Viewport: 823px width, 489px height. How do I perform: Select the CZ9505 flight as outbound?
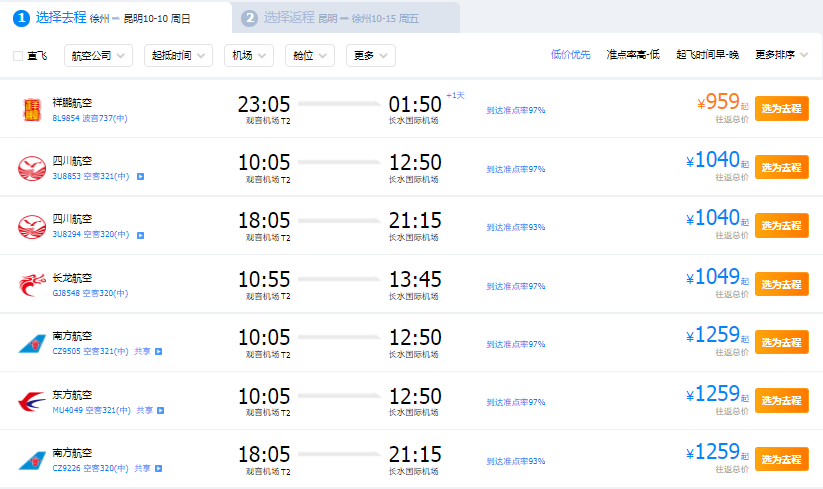click(x=782, y=343)
